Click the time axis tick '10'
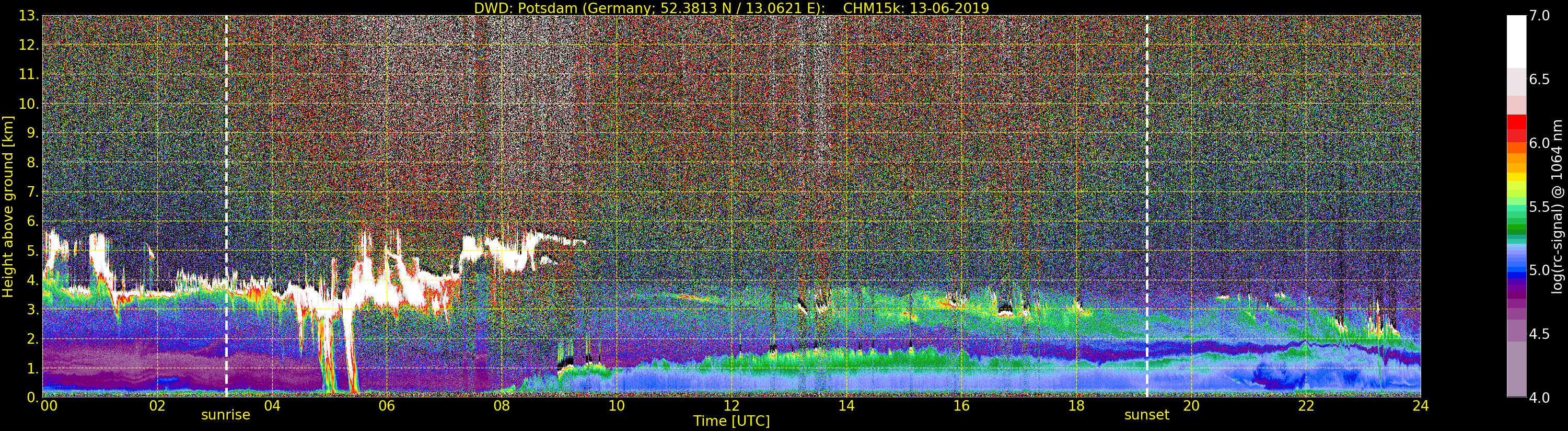Viewport: 1568px width, 431px height. [617, 406]
